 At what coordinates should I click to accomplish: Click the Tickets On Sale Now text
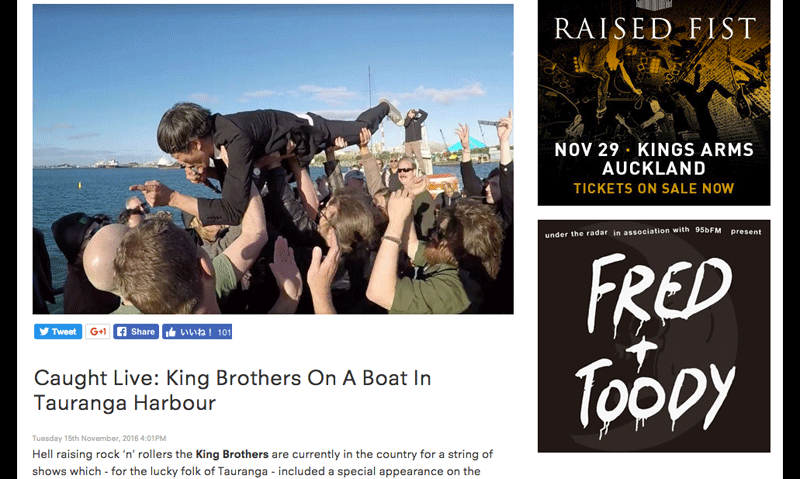coord(654,188)
